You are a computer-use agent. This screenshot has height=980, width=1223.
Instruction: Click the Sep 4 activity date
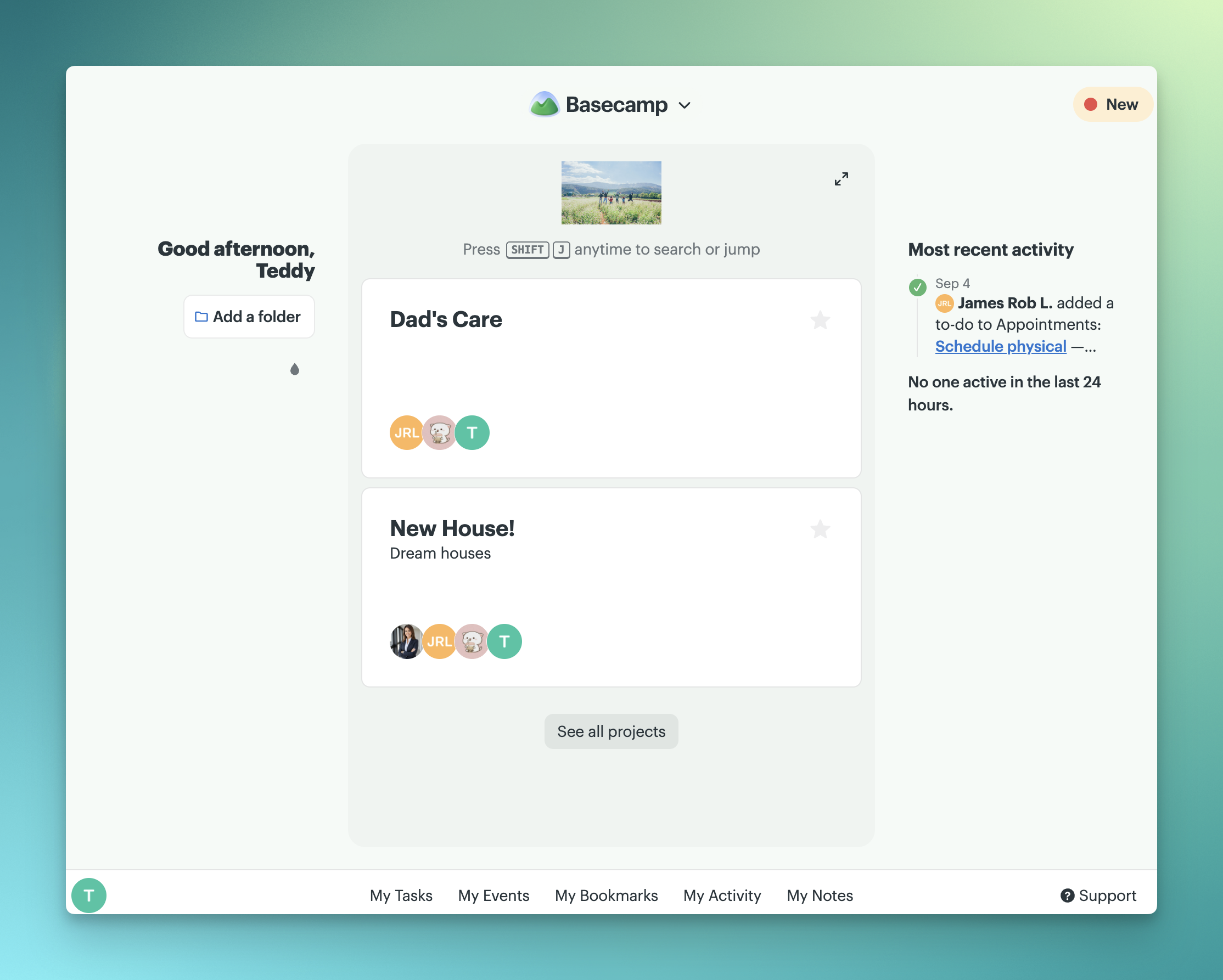click(952, 284)
